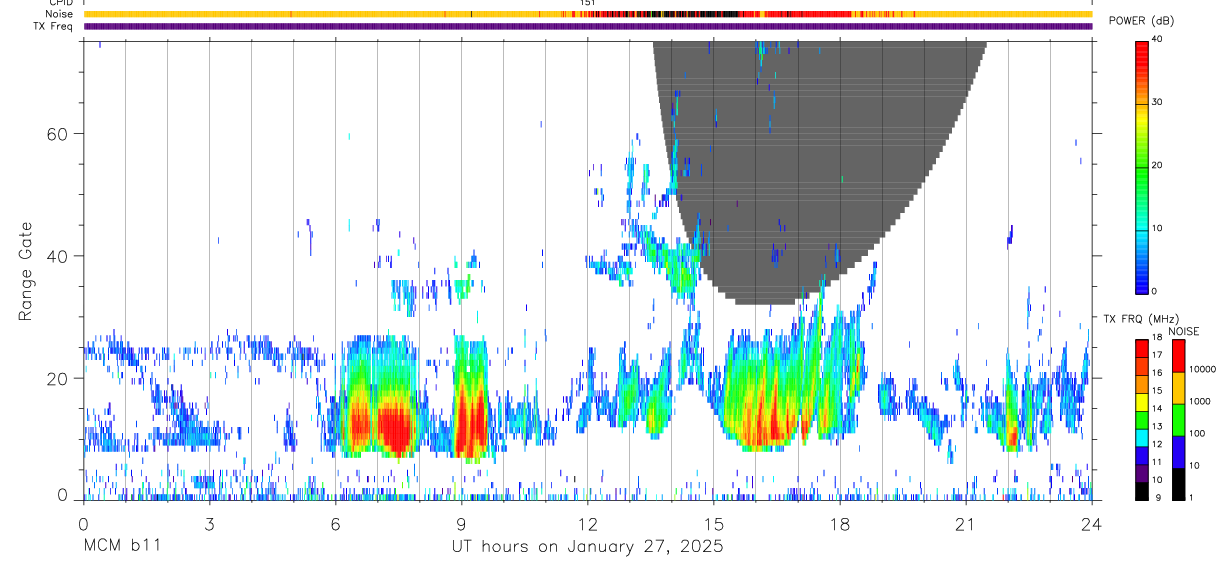Click the 30 label on the POWER colorbar
The height and width of the screenshot is (567, 1228).
[1158, 103]
